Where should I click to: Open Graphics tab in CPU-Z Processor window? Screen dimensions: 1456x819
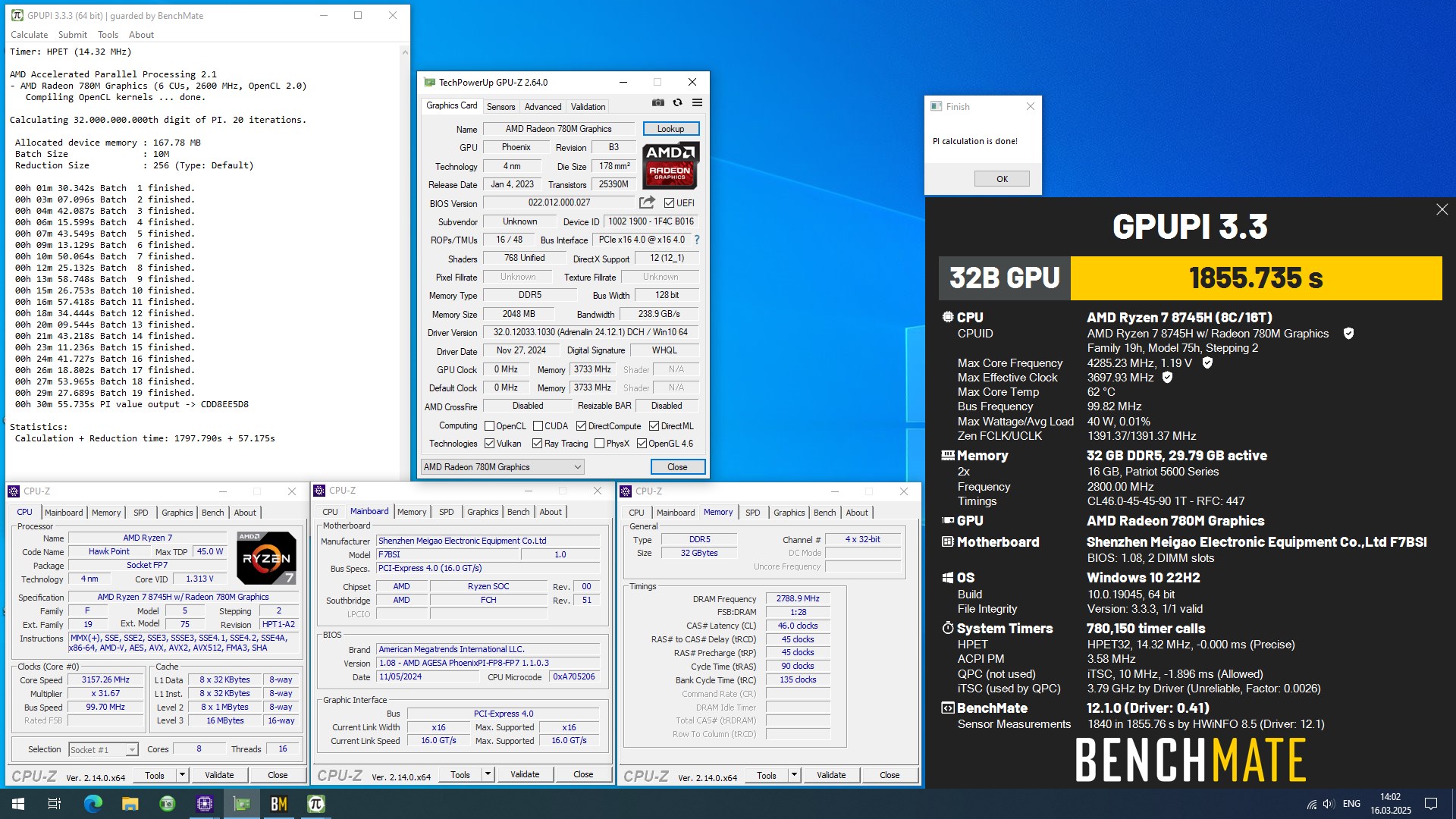click(177, 513)
